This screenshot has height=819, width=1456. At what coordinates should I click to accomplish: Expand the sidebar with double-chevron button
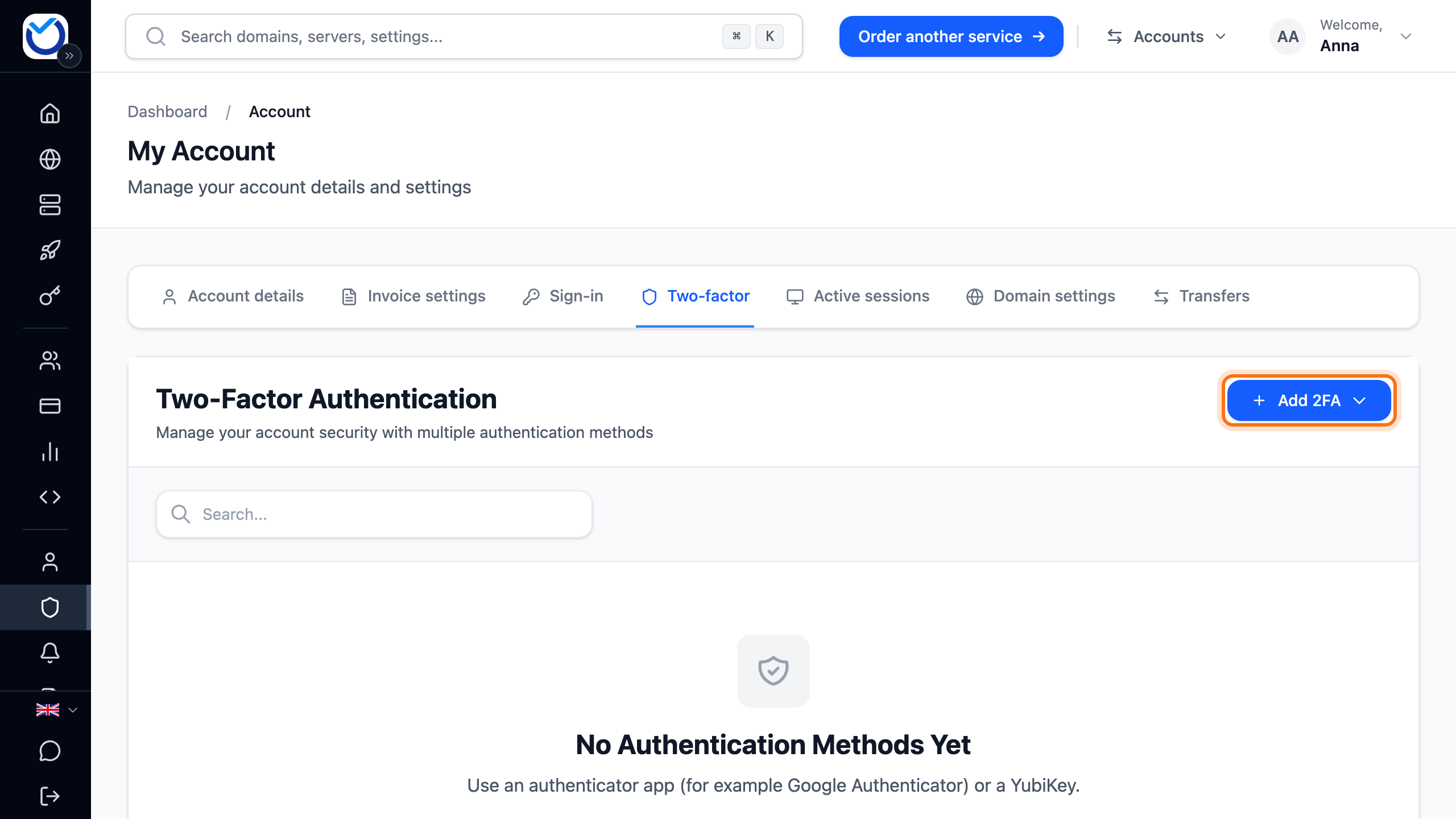point(69,56)
